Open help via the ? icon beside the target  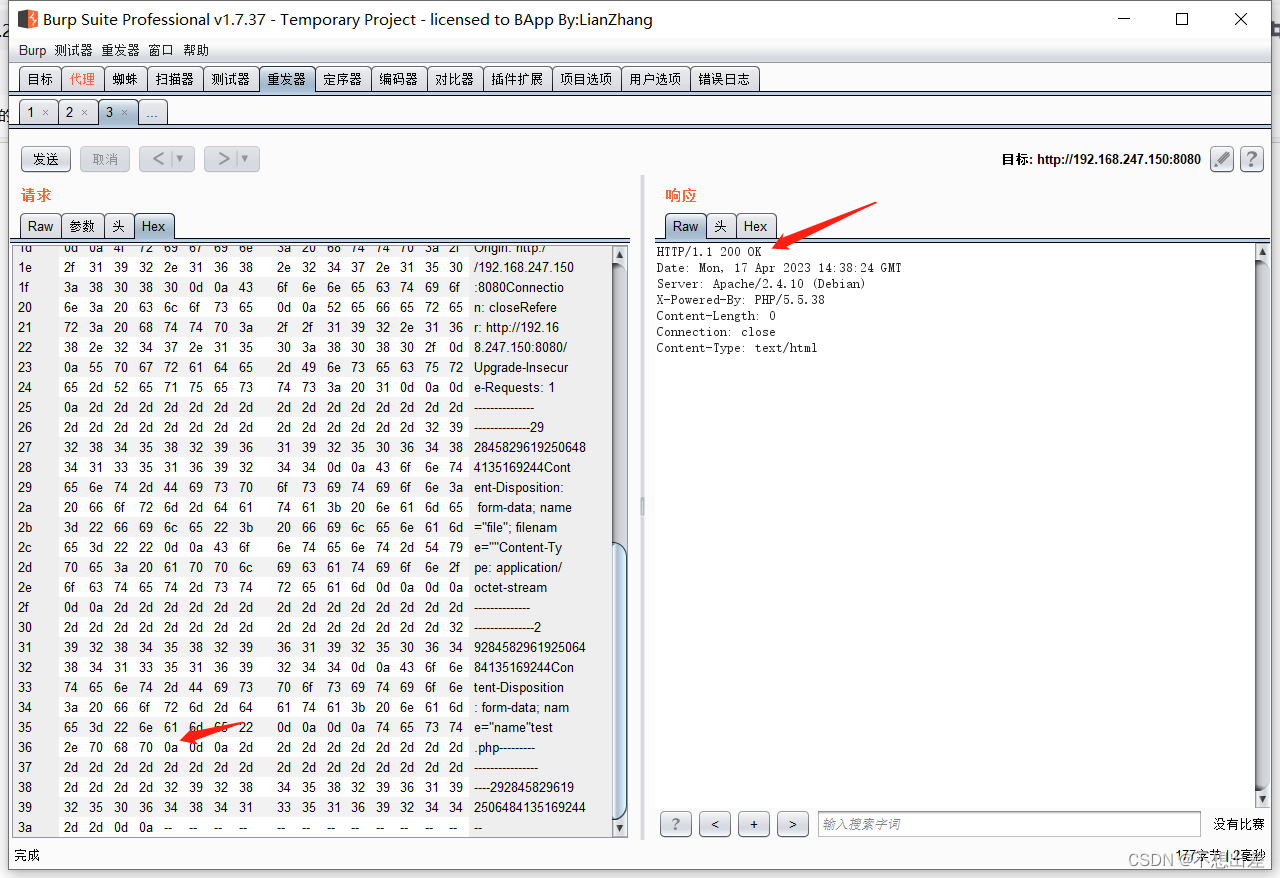[x=1252, y=159]
